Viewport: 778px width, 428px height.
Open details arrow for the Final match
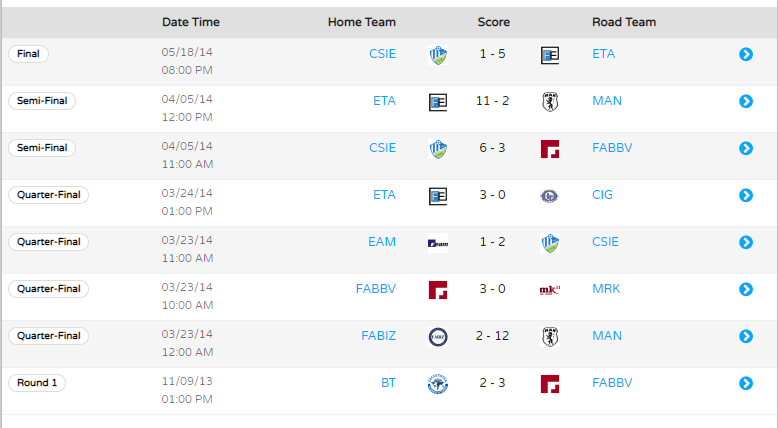pos(746,54)
